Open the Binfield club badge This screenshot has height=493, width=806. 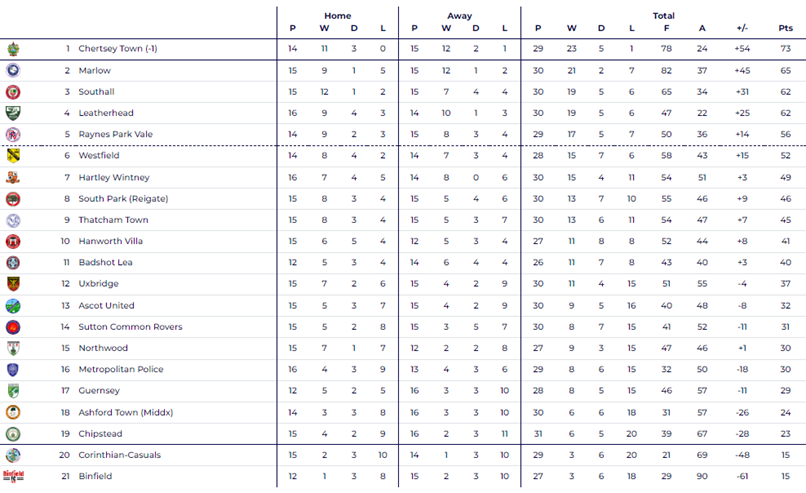[13, 476]
